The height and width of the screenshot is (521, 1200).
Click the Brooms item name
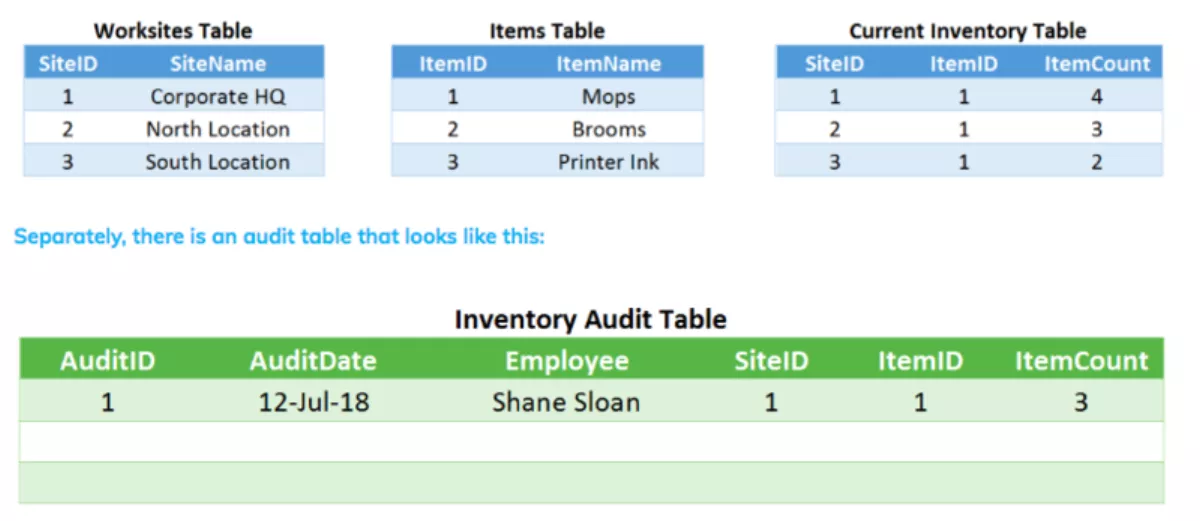(x=608, y=129)
